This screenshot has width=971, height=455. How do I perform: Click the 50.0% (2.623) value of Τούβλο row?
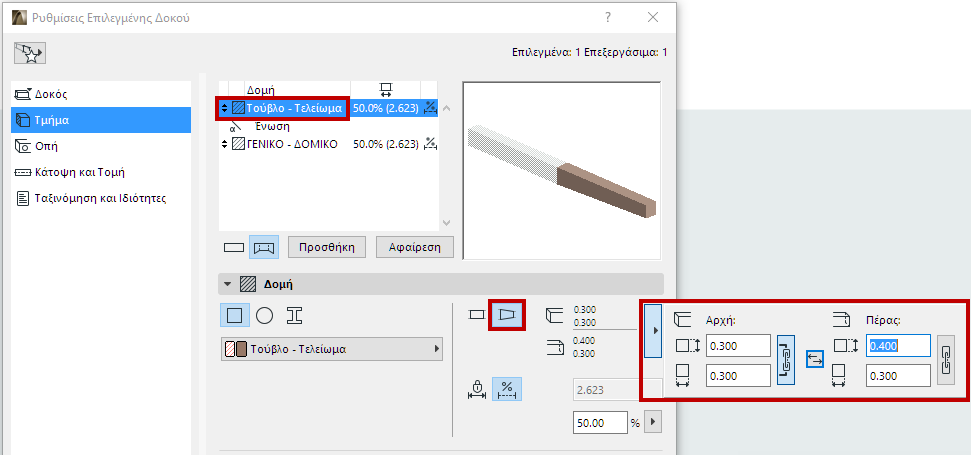tap(386, 108)
